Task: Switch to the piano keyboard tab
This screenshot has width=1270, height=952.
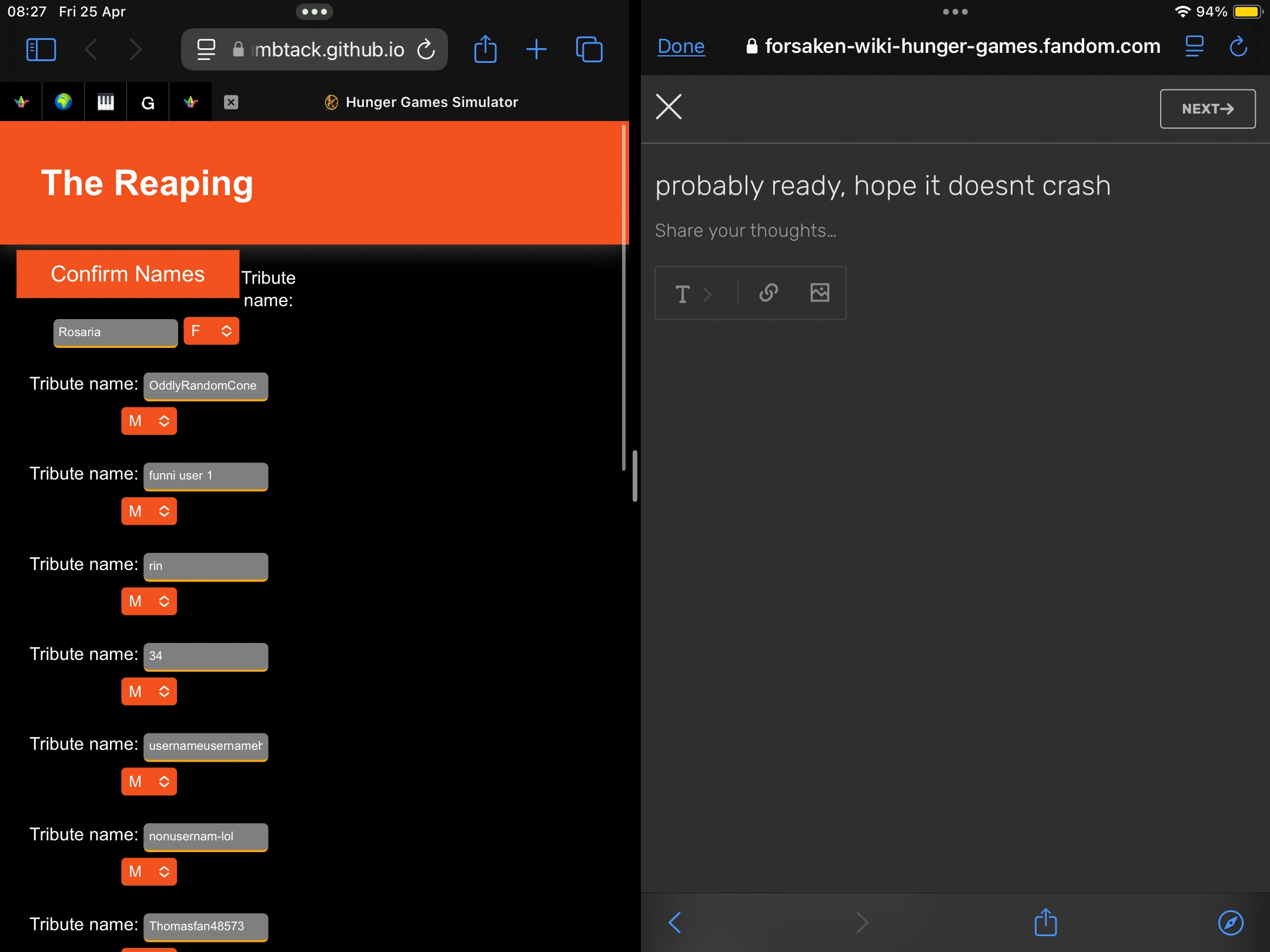Action: tap(105, 102)
